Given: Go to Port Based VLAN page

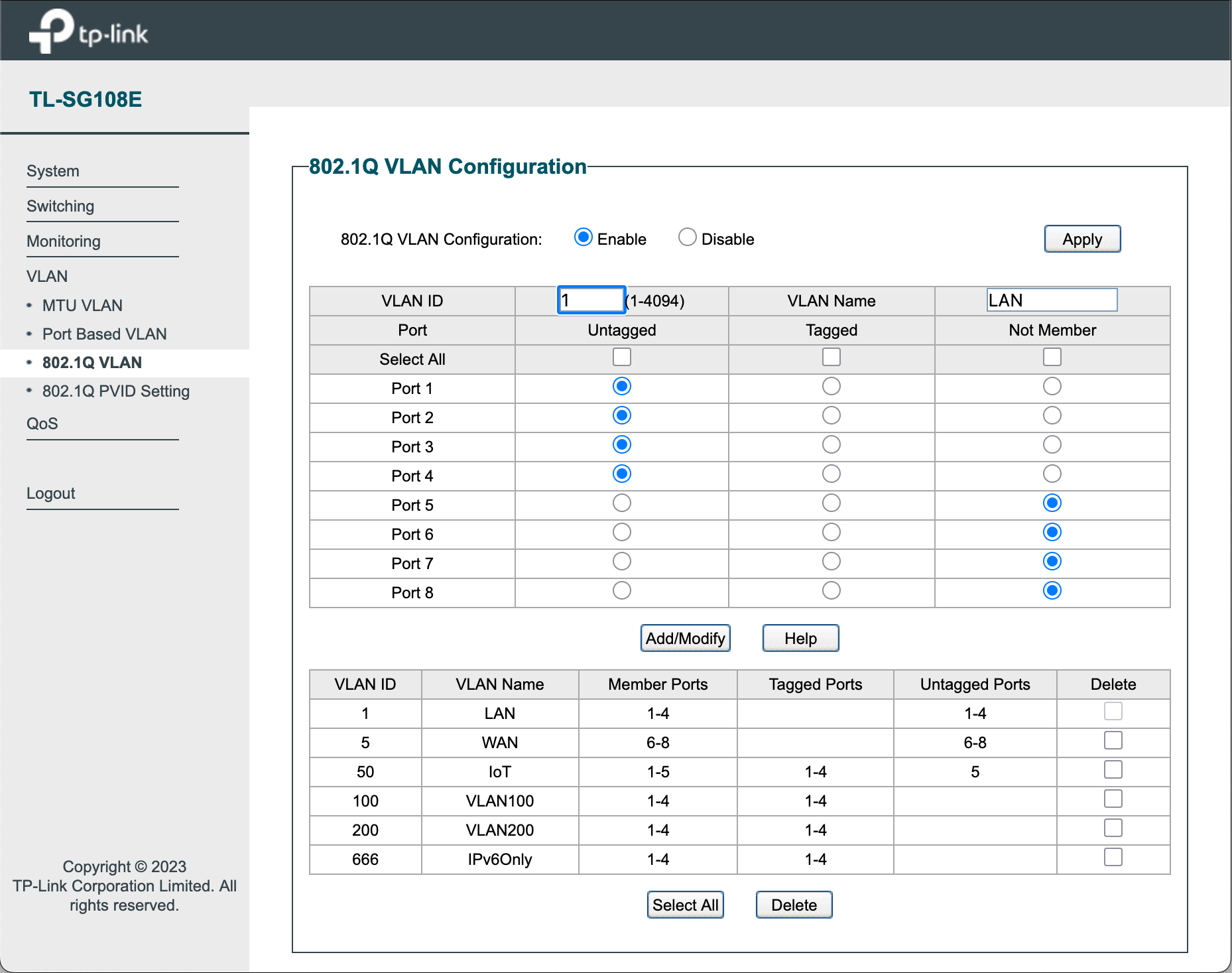Looking at the screenshot, I should click(105, 334).
